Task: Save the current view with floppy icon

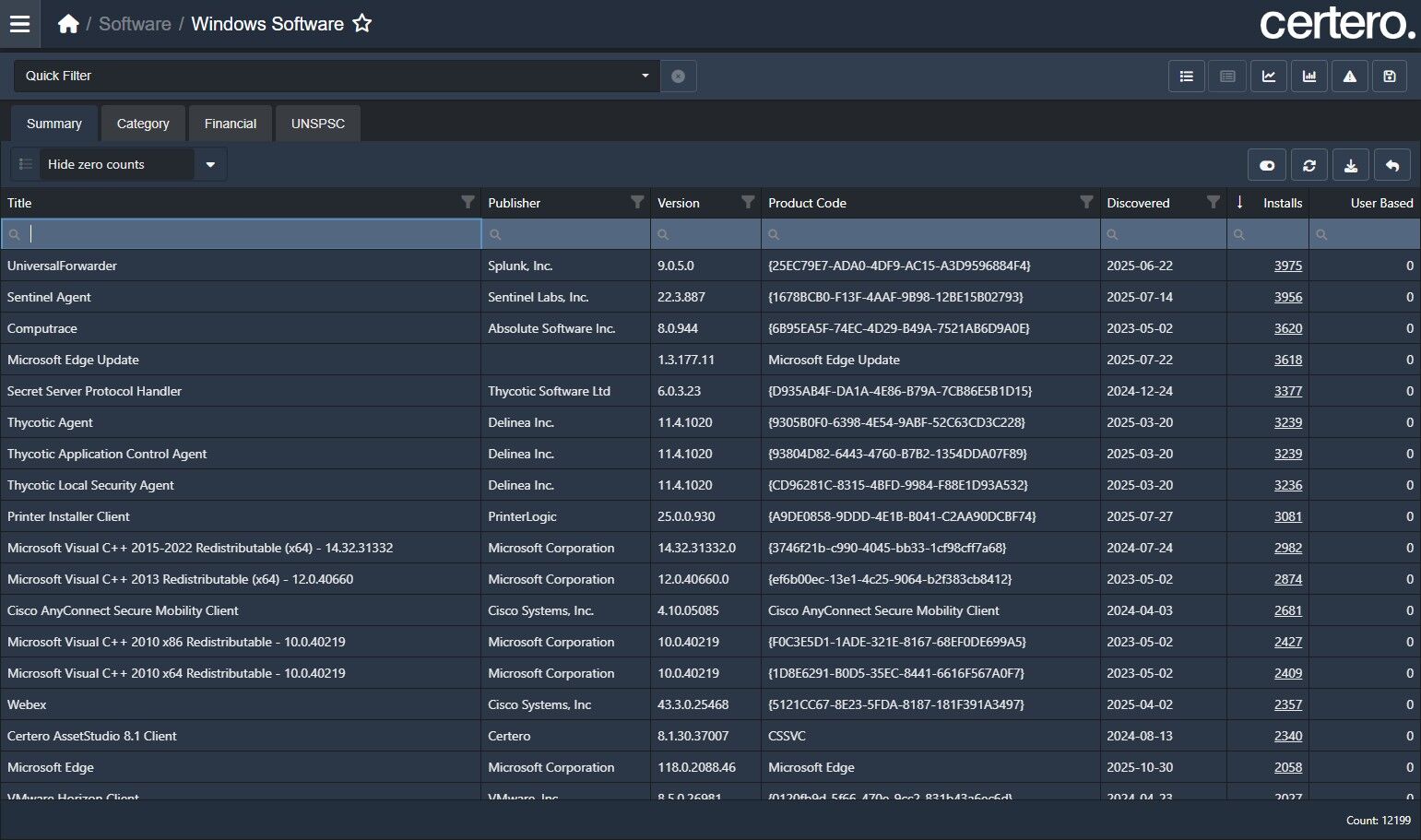Action: click(x=1390, y=77)
